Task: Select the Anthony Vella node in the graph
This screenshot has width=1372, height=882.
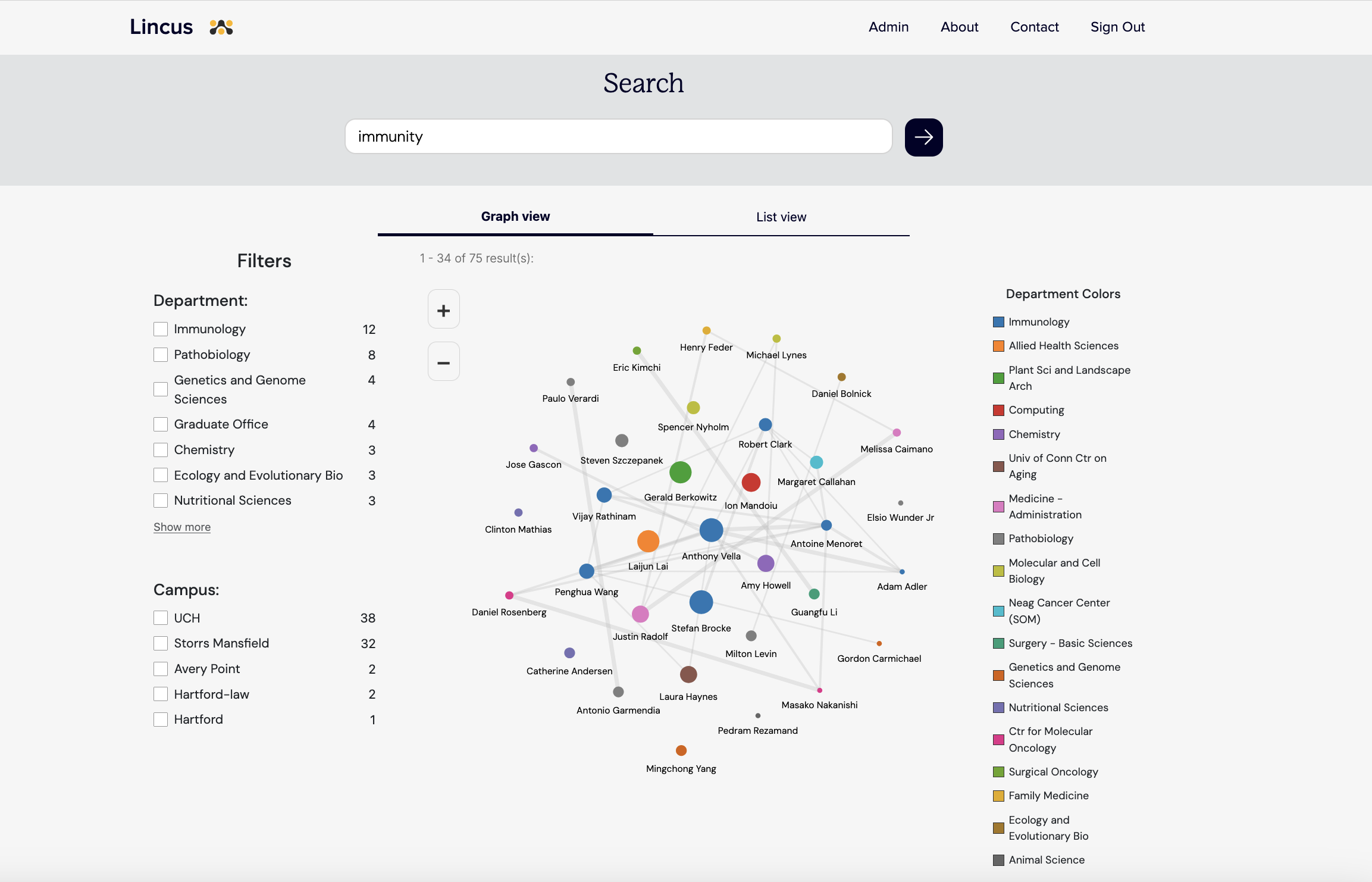Action: tap(712, 530)
